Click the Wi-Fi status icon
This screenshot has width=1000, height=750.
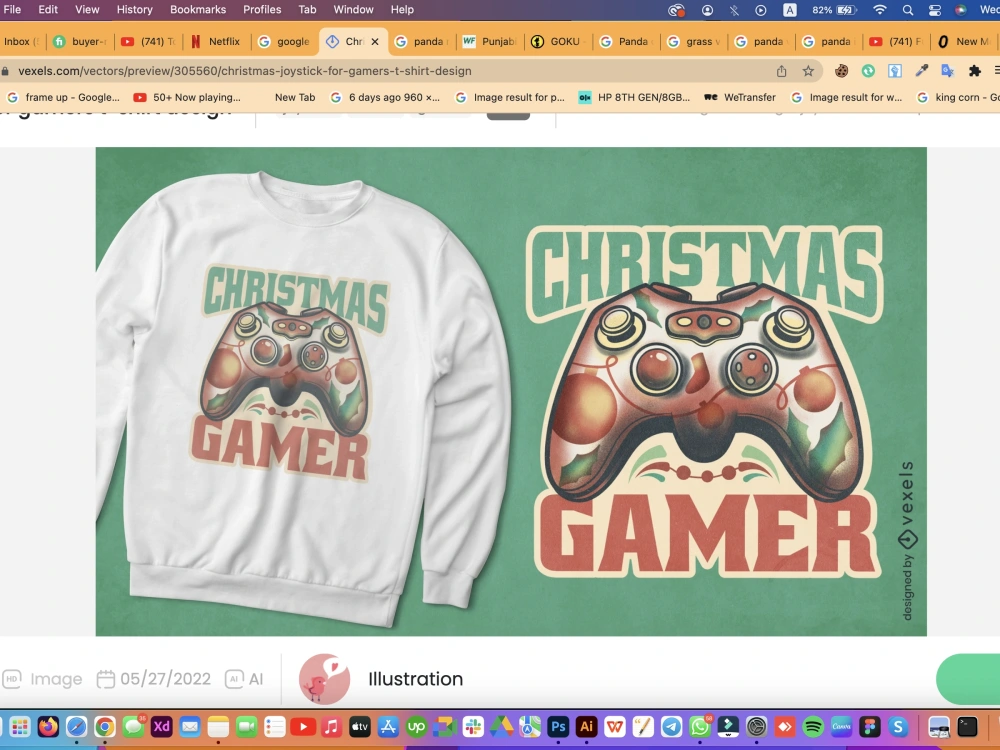click(x=880, y=10)
